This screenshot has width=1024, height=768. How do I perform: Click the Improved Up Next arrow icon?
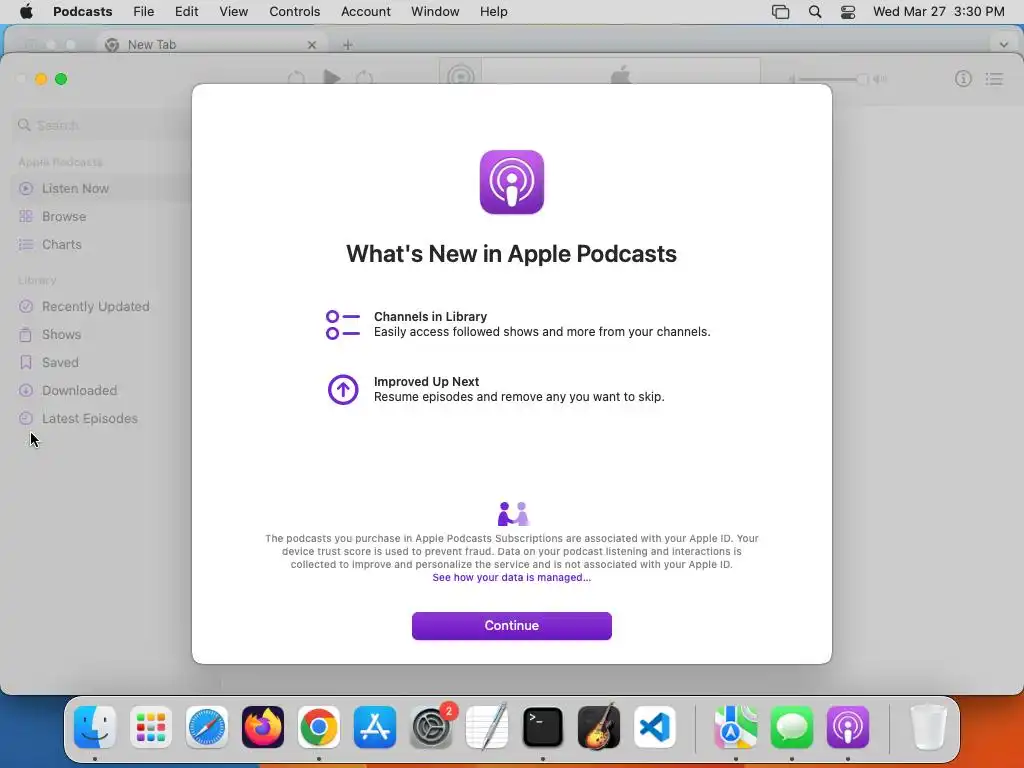pos(343,390)
